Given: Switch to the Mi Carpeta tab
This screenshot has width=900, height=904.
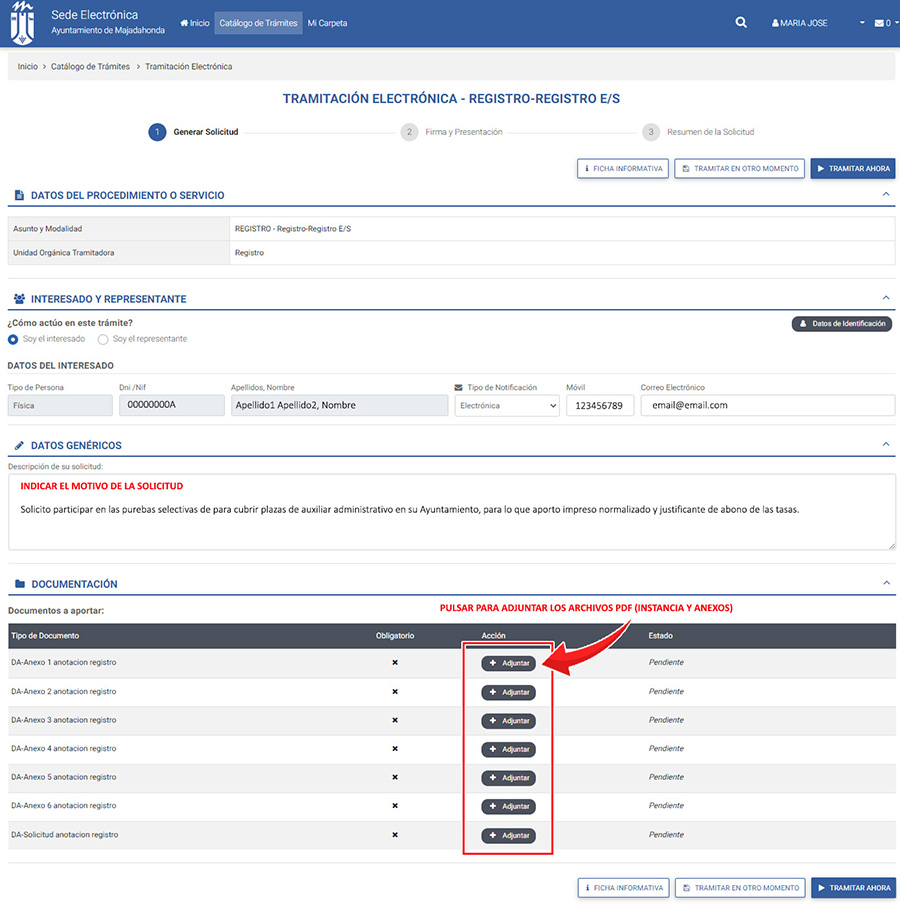Looking at the screenshot, I should pyautogui.click(x=327, y=22).
